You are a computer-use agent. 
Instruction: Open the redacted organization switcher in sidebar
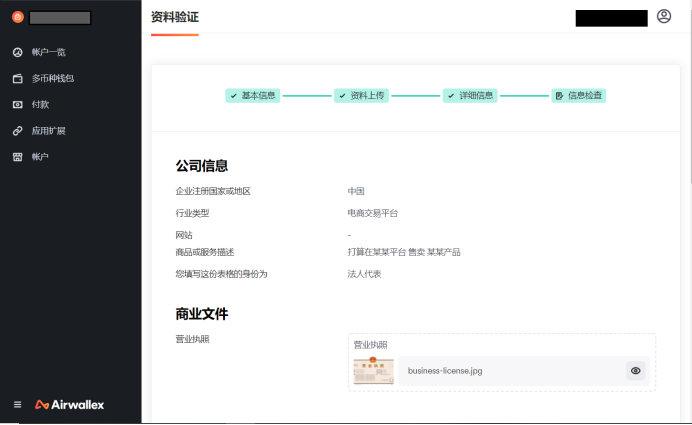tap(60, 17)
